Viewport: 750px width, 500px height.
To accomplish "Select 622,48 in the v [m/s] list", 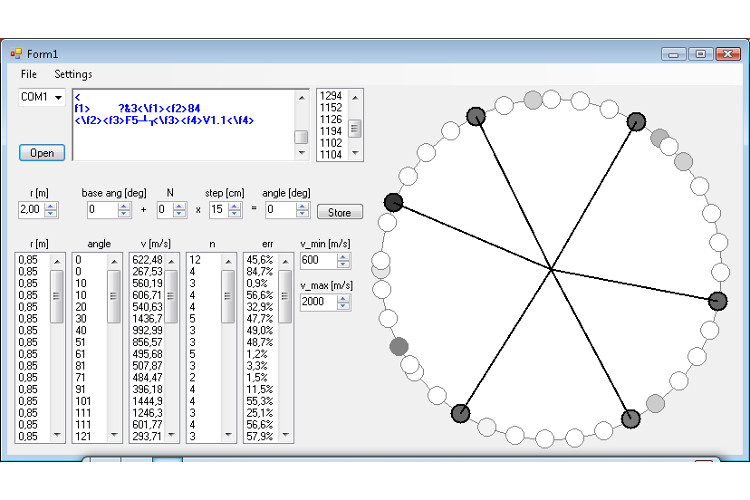I will point(146,260).
